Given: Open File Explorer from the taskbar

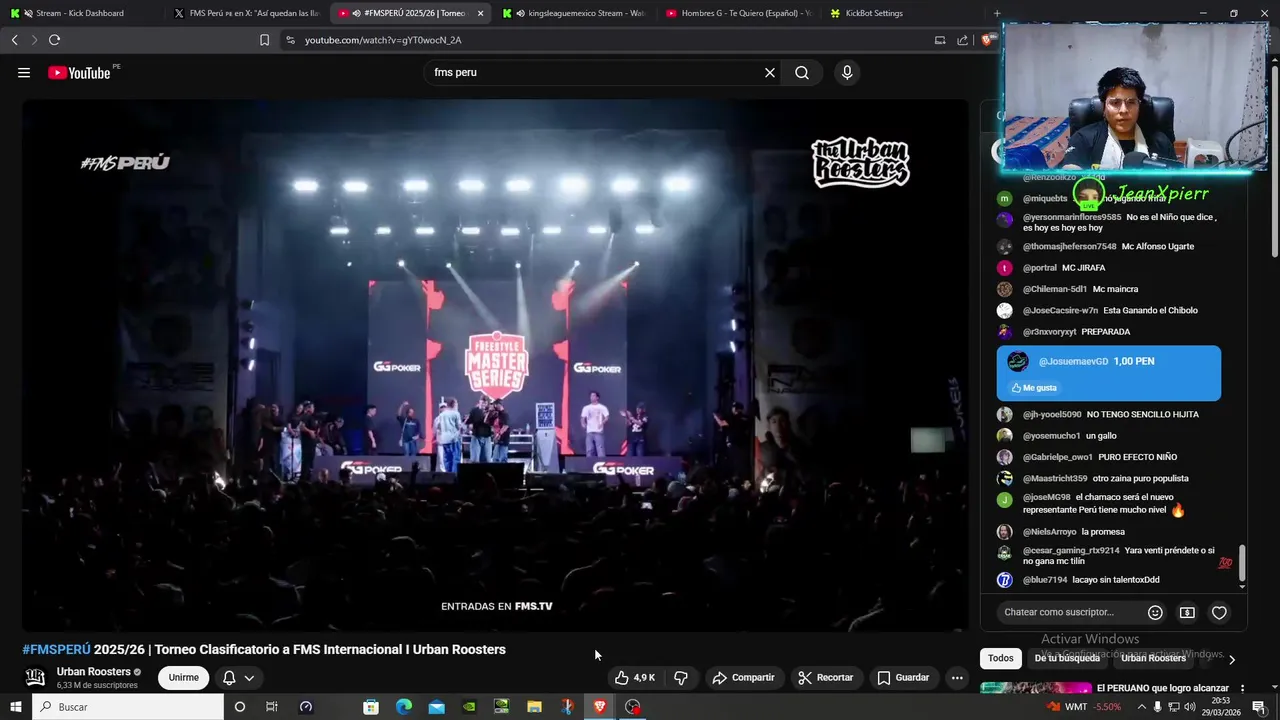Looking at the screenshot, I should [x=534, y=707].
